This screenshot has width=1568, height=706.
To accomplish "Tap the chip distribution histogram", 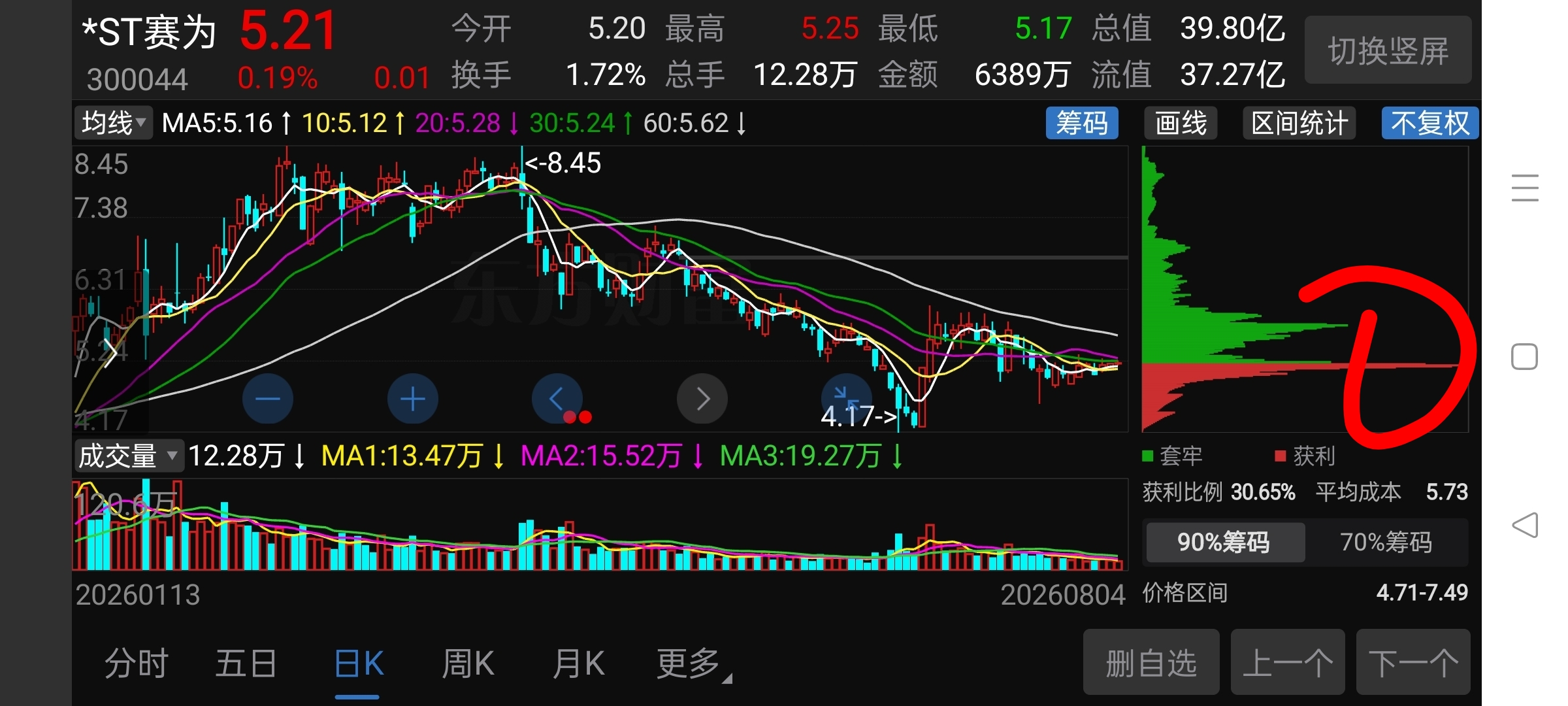I will tap(1304, 289).
